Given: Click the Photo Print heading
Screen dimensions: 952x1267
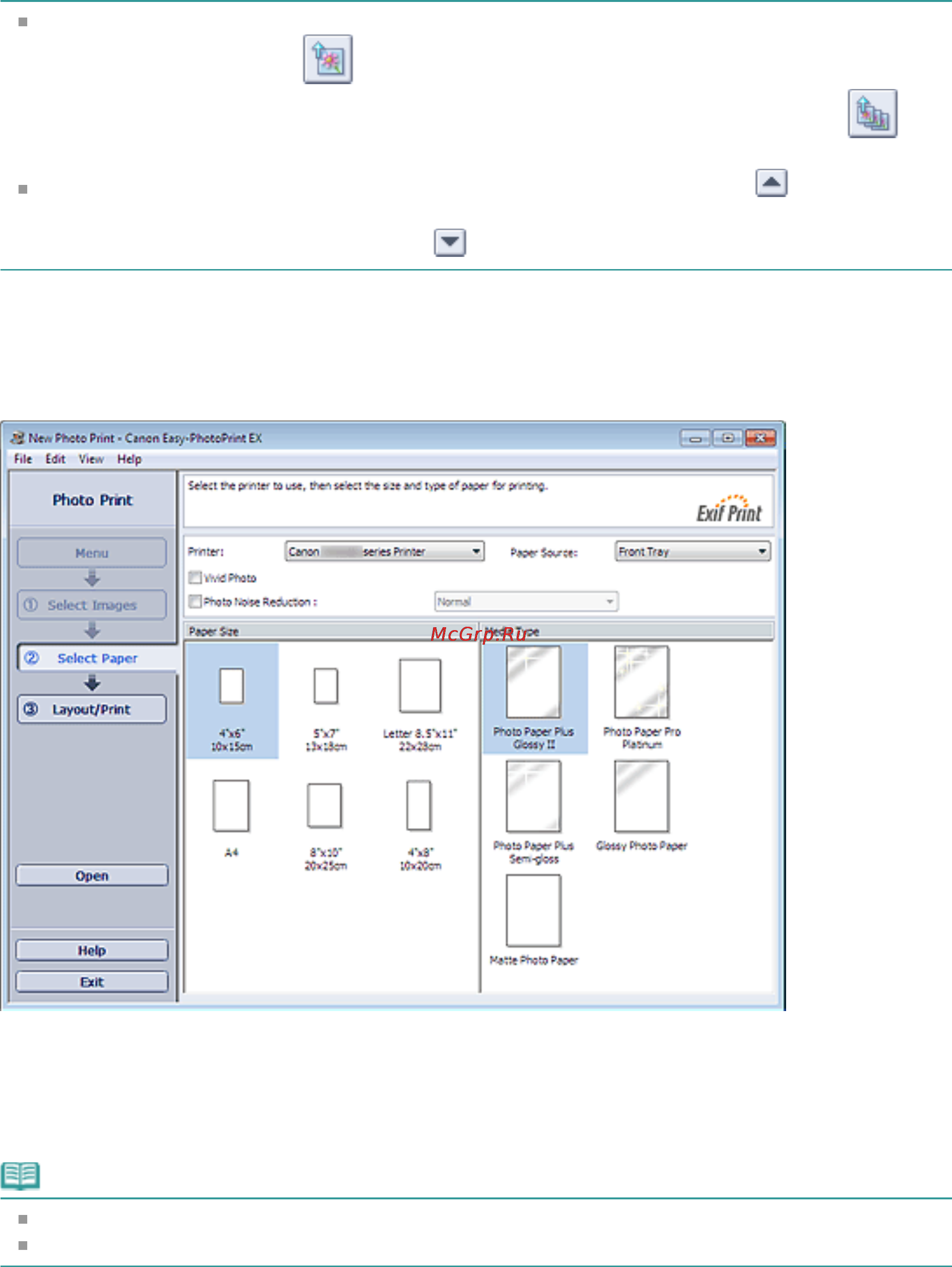Looking at the screenshot, I should 92,500.
